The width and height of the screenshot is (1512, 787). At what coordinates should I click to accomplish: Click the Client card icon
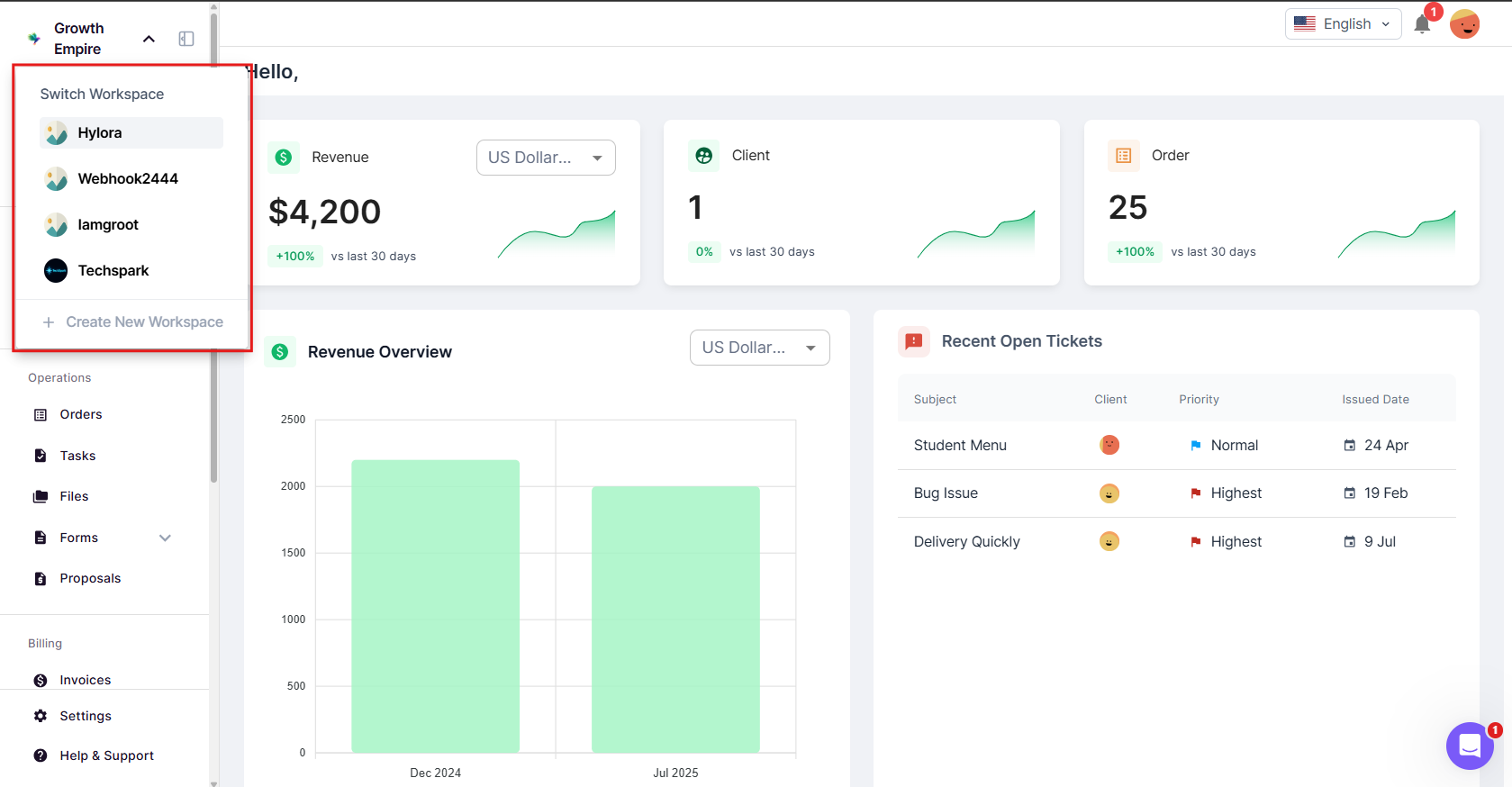[703, 156]
